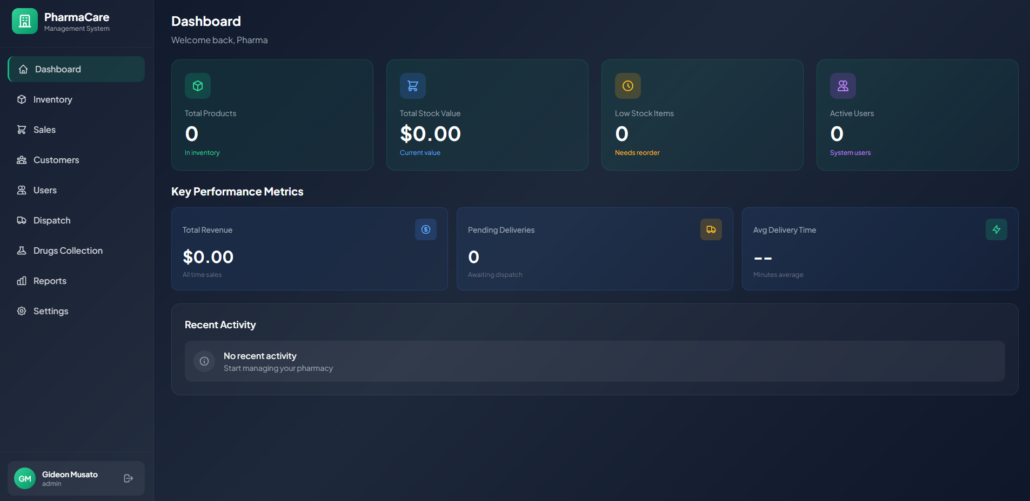
Task: Click the Total Revenue dollar icon
Action: tap(426, 230)
